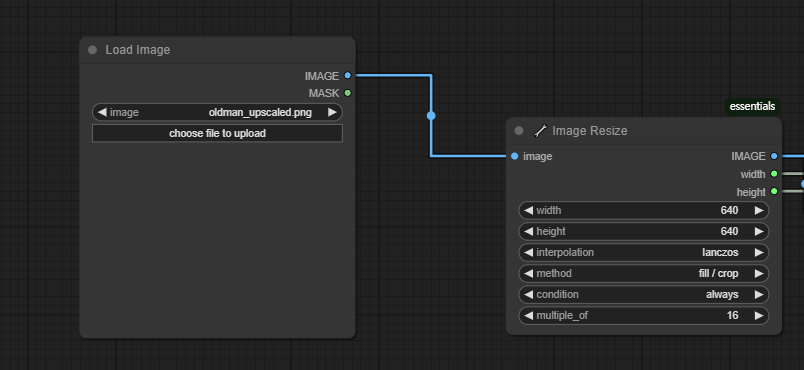Viewport: 804px width, 370px height.
Task: Click the height output socket
Action: point(774,192)
